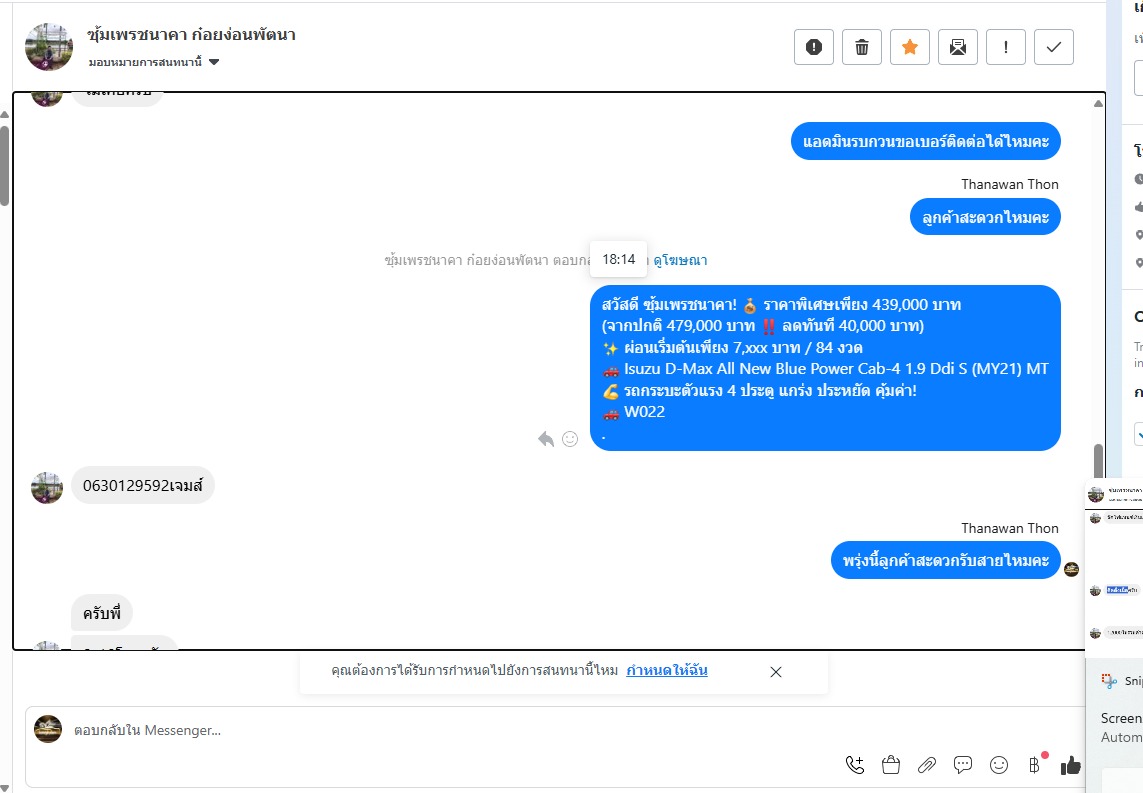Start a call with phone plus icon
1143x793 pixels.
pyautogui.click(x=855, y=765)
